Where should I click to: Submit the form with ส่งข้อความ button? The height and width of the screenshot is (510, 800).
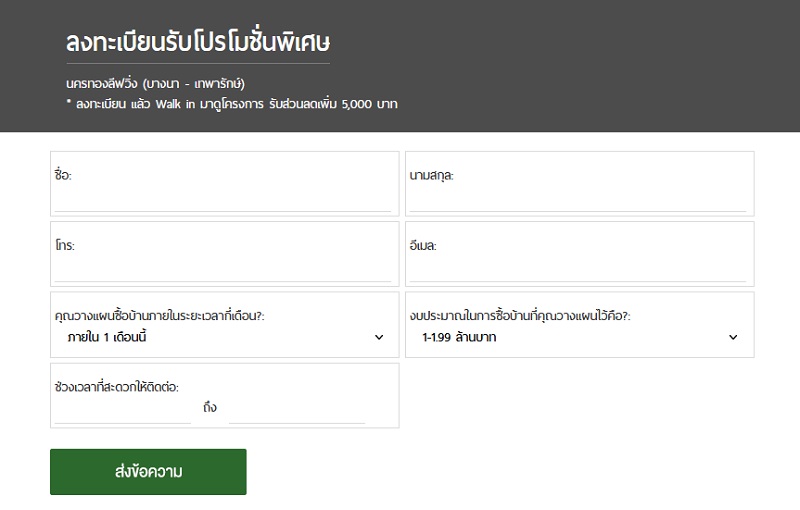(x=148, y=472)
